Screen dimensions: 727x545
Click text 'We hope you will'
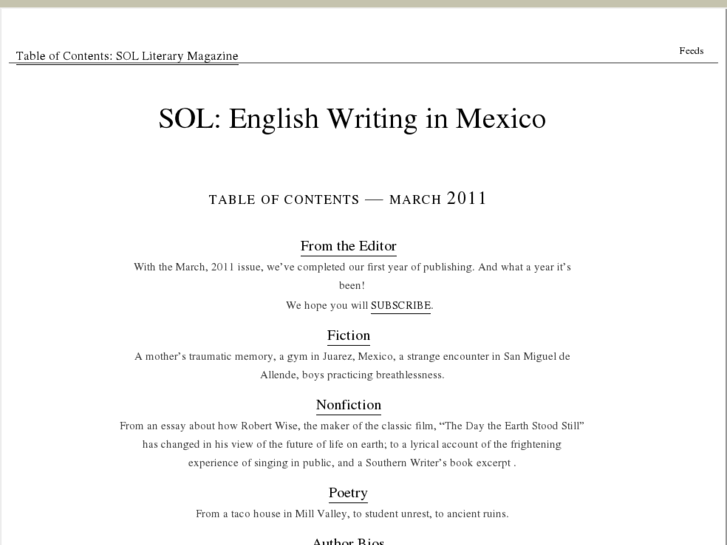[x=327, y=305]
